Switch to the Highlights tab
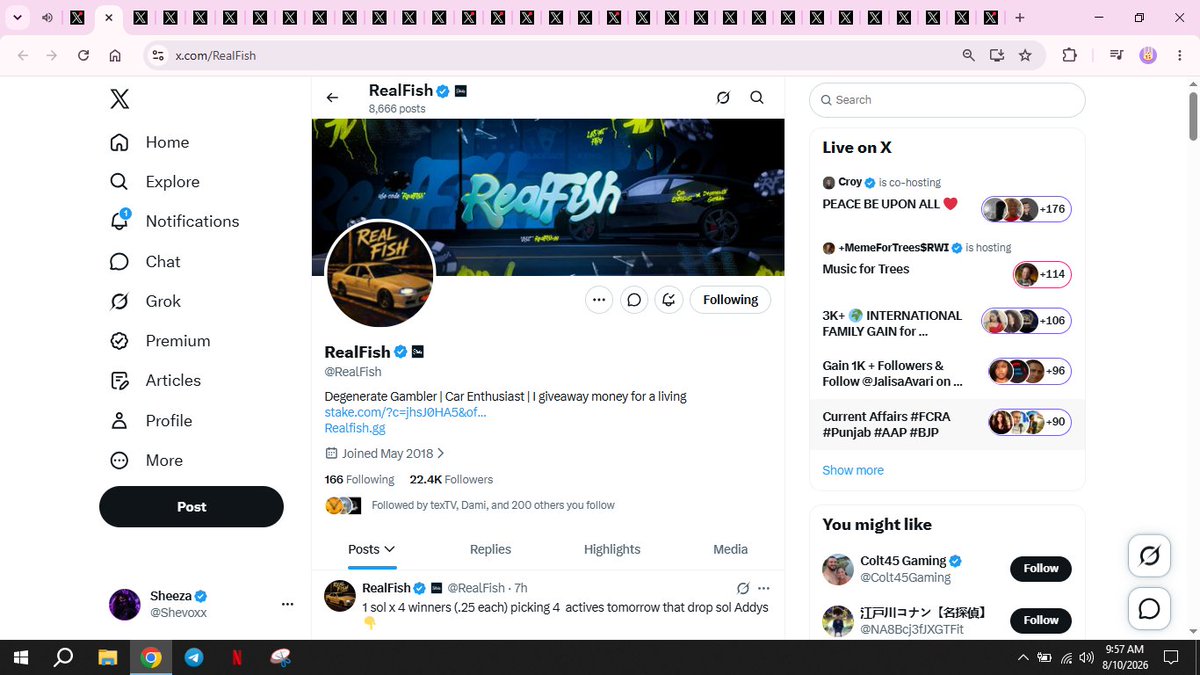 pyautogui.click(x=612, y=549)
